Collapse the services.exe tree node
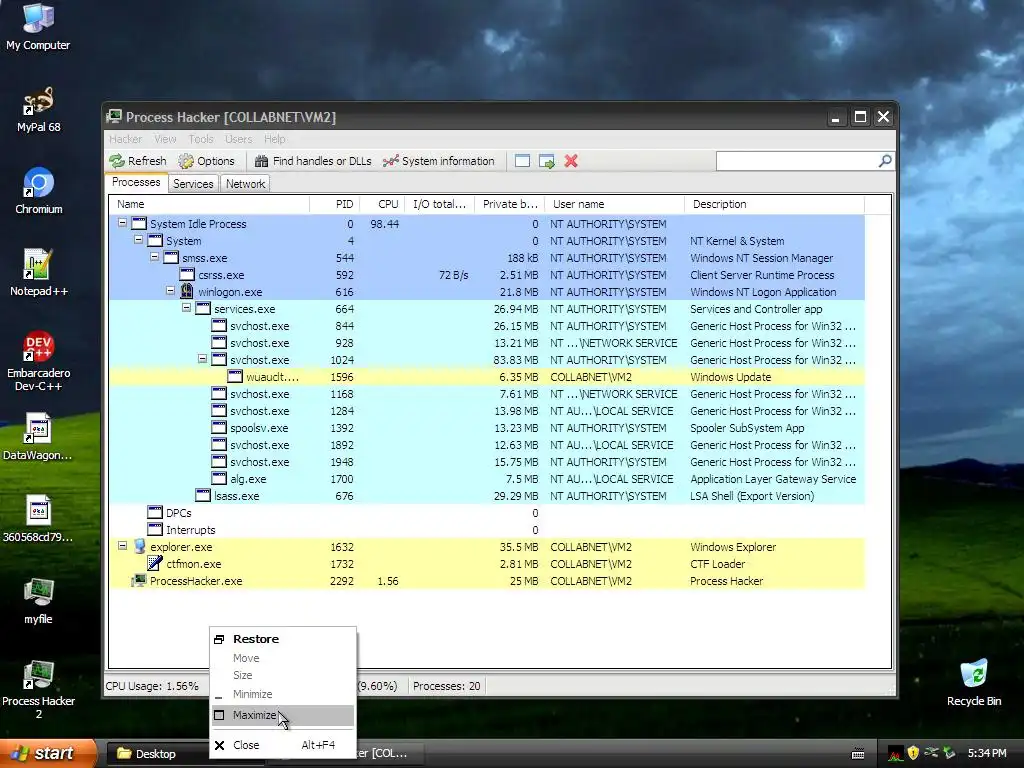 coord(186,308)
